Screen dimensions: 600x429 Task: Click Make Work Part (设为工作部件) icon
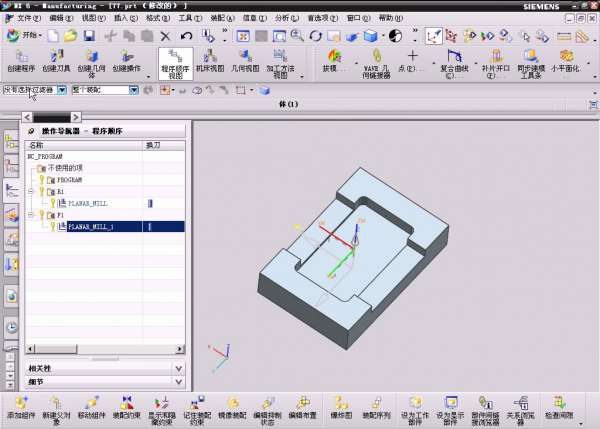click(415, 410)
